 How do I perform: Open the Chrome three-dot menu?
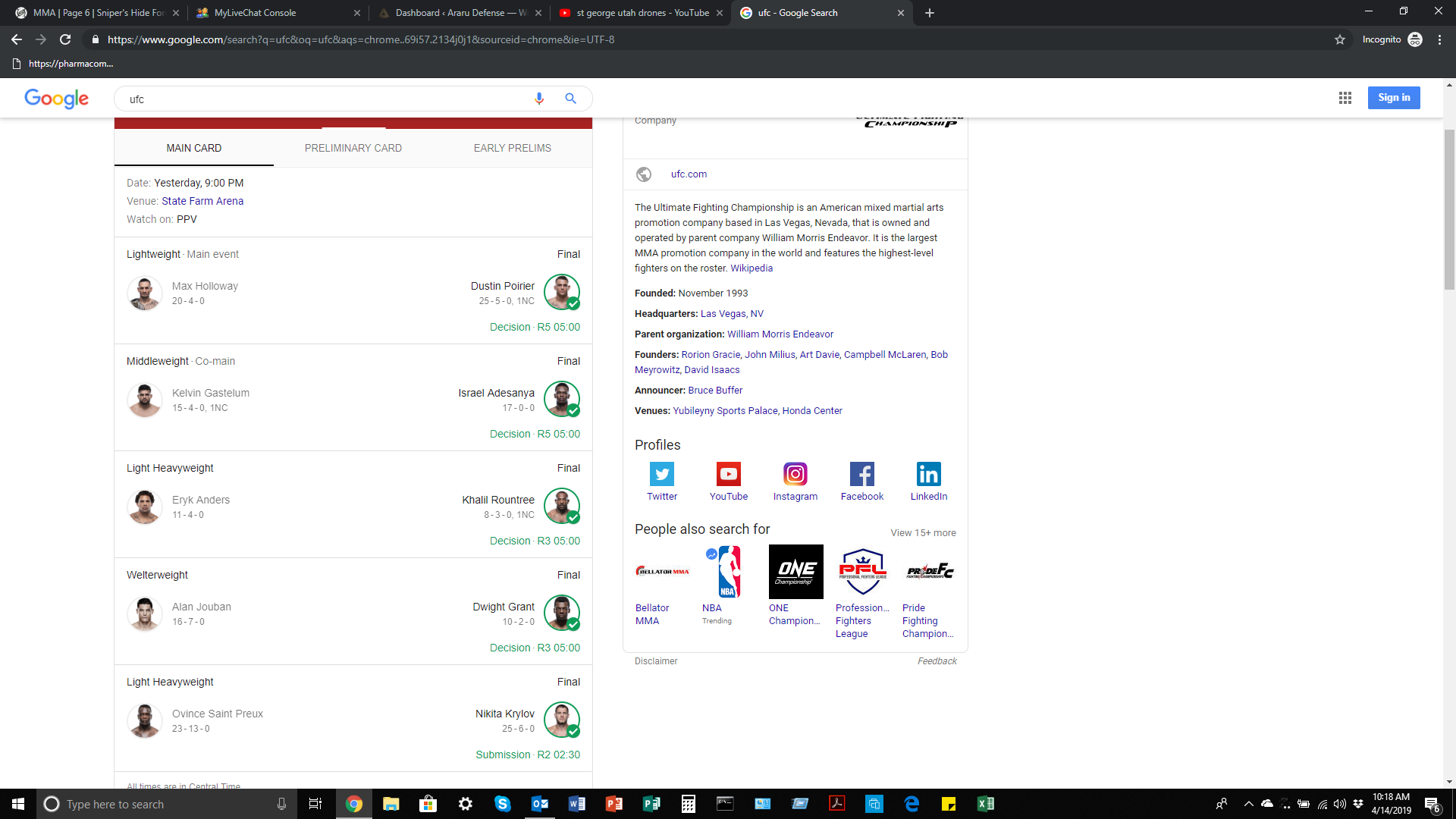[1439, 39]
